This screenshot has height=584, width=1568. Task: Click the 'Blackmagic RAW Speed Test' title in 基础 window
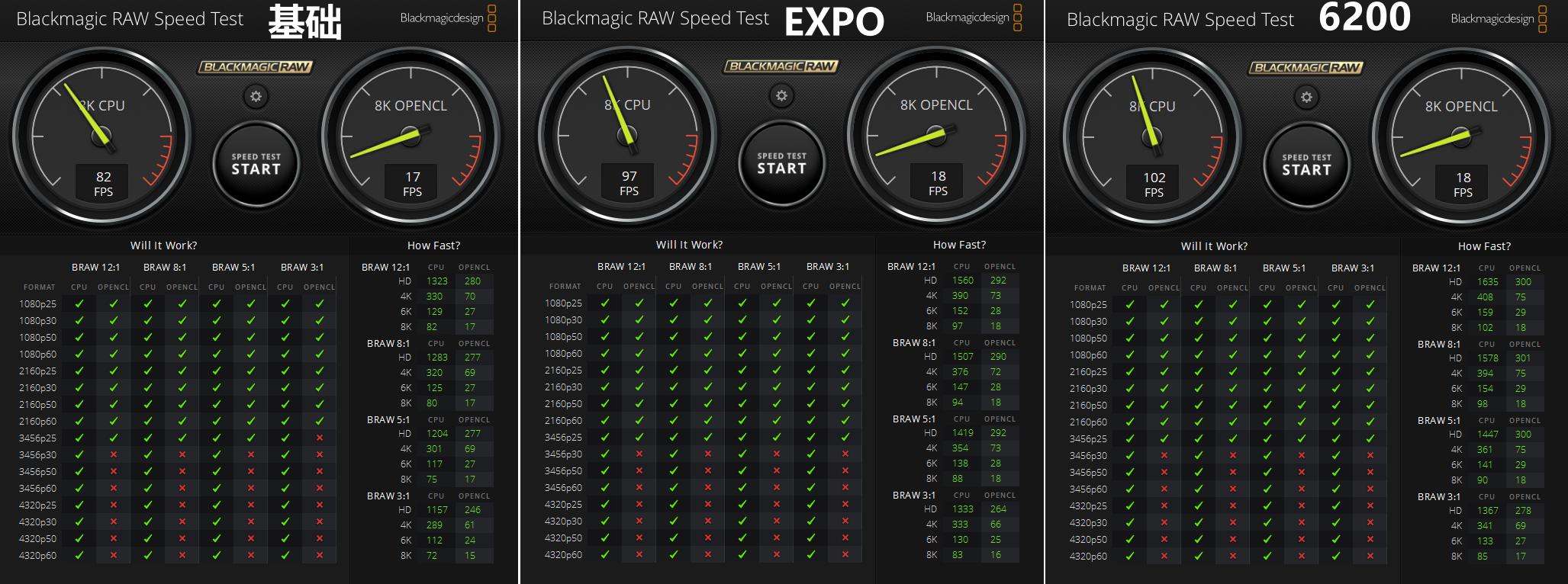(130, 19)
